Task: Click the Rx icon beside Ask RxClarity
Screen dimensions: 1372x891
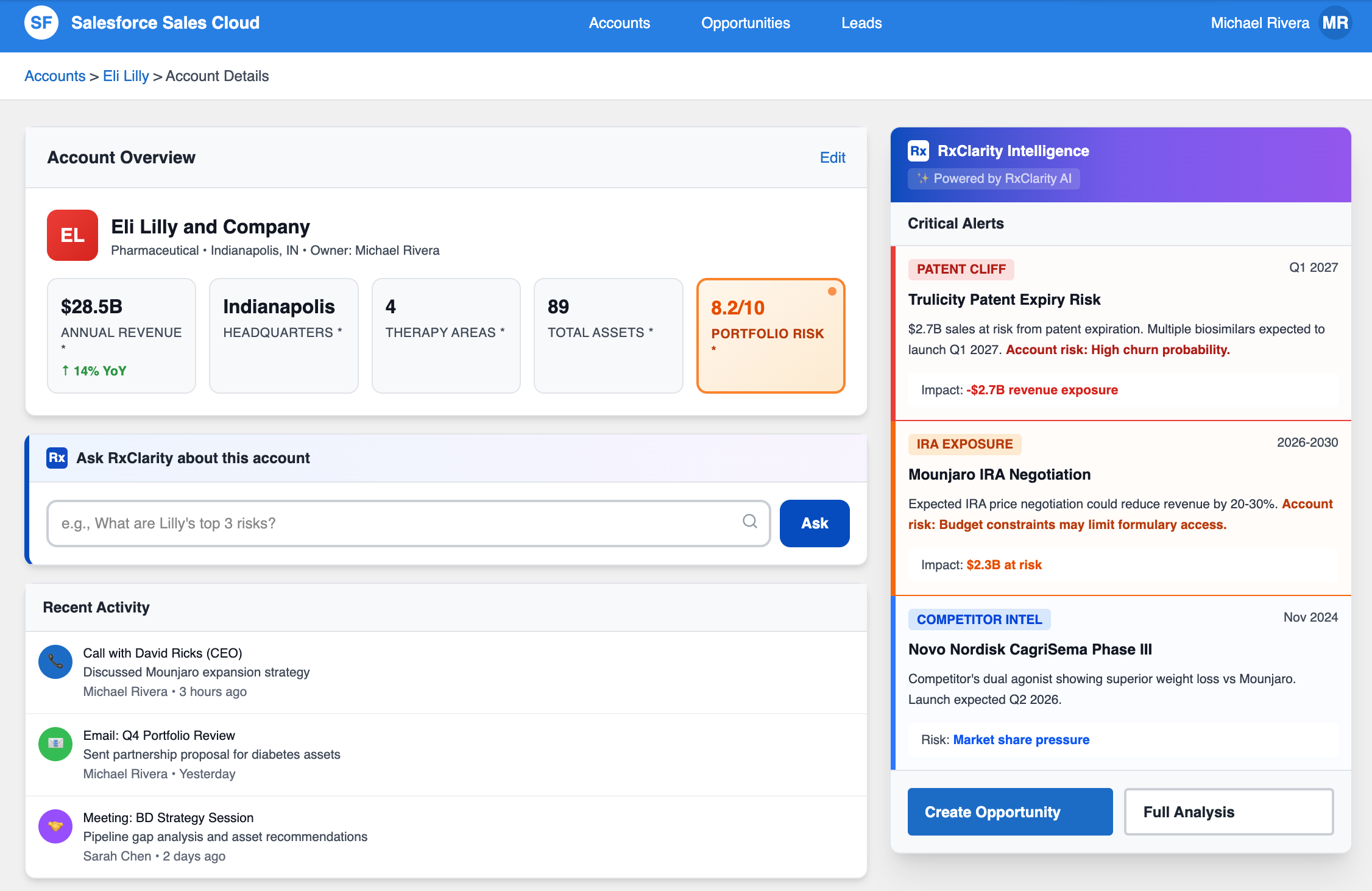Action: tap(57, 458)
